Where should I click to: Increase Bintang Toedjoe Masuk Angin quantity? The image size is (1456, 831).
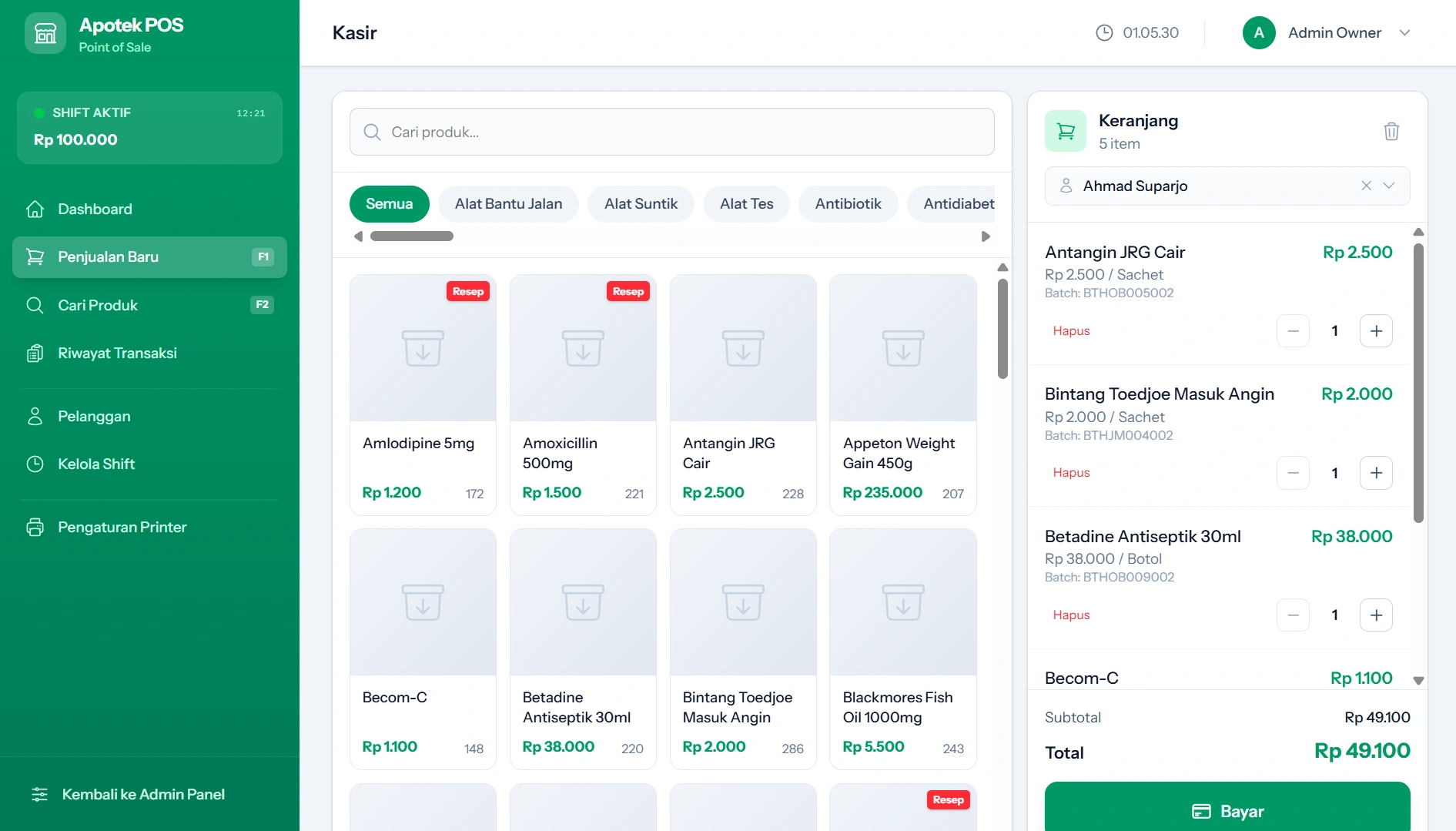(1376, 473)
